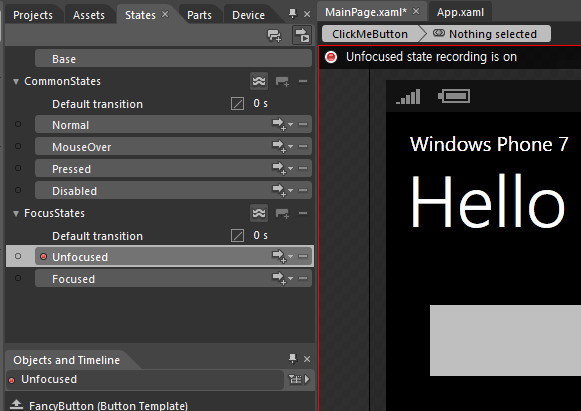Edit FocusStates default transition duration
The image size is (581, 411).
point(260,235)
